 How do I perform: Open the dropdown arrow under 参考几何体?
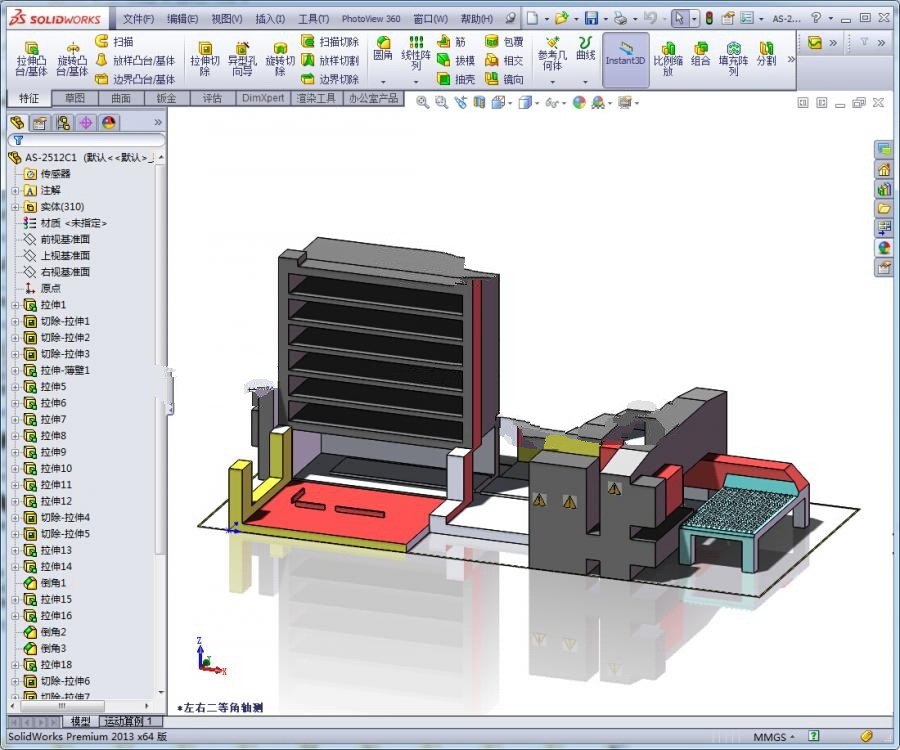552,81
